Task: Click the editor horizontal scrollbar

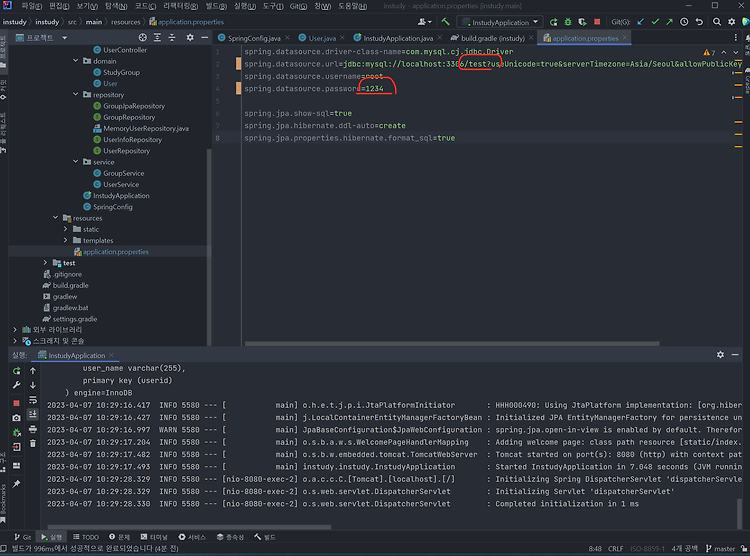Action: [452, 344]
